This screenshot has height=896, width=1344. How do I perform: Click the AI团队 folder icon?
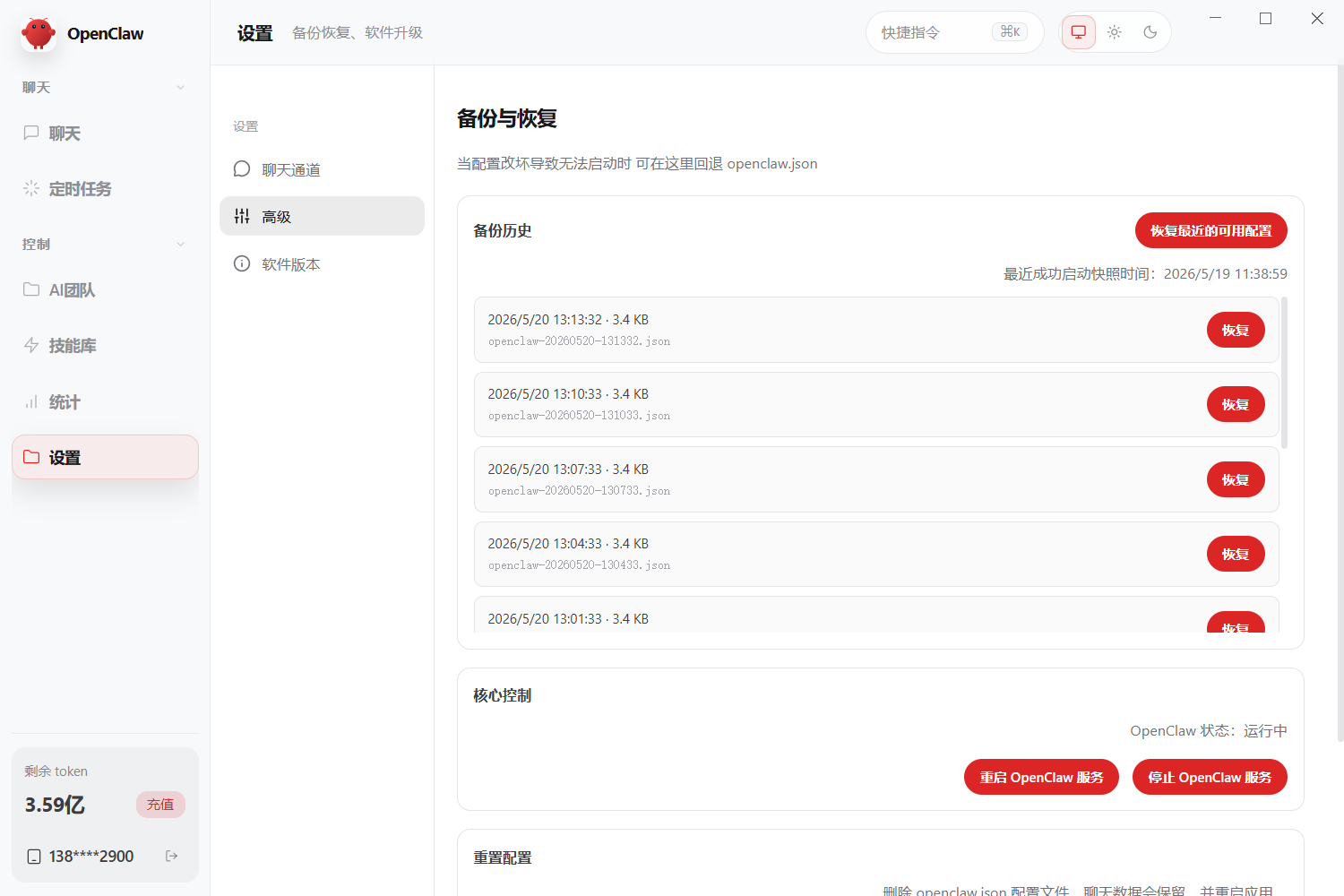coord(31,289)
